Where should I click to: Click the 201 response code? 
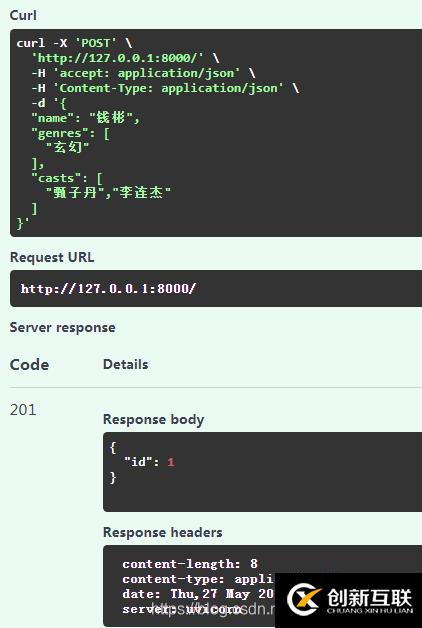(23, 409)
